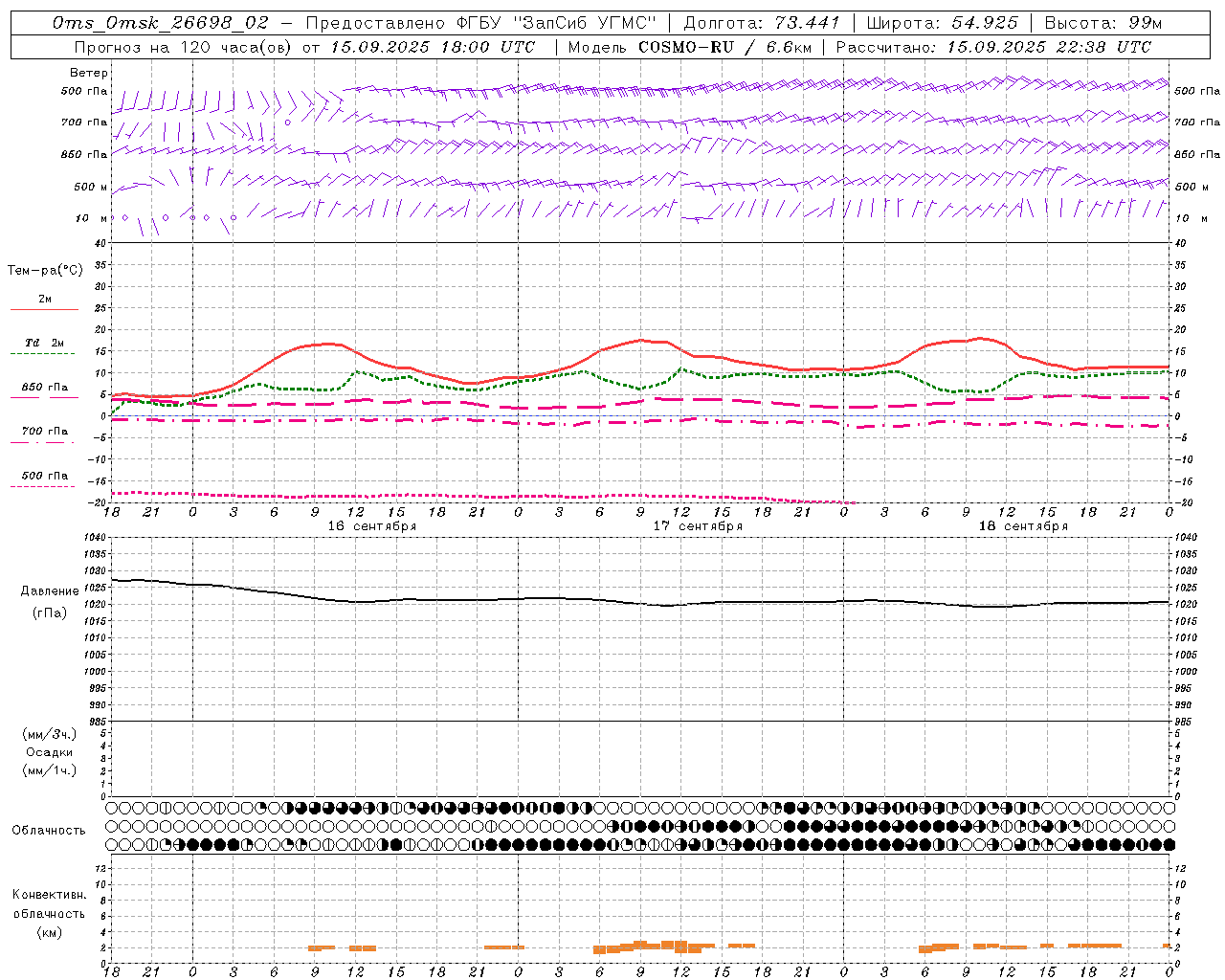
Task: Select the model name COSMO-RU / 6.6км
Action: 725,47
